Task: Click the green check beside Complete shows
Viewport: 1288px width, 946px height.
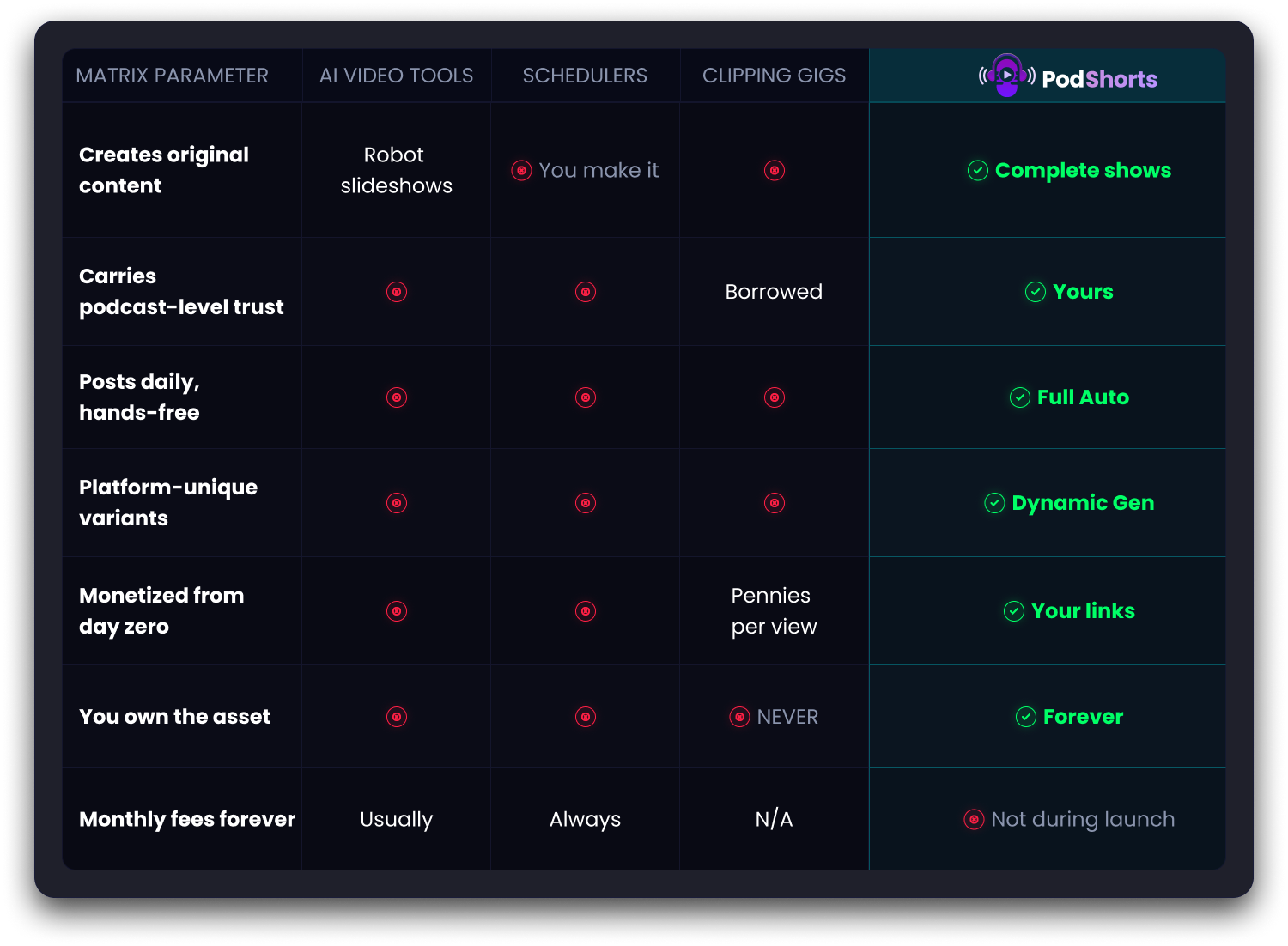Action: pyautogui.click(x=978, y=170)
